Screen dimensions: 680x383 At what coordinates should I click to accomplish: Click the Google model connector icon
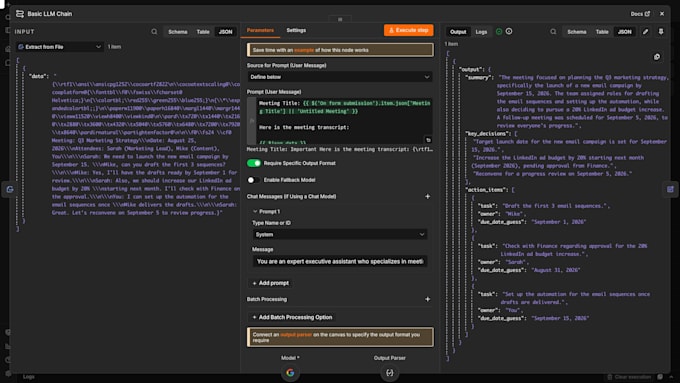[x=290, y=373]
